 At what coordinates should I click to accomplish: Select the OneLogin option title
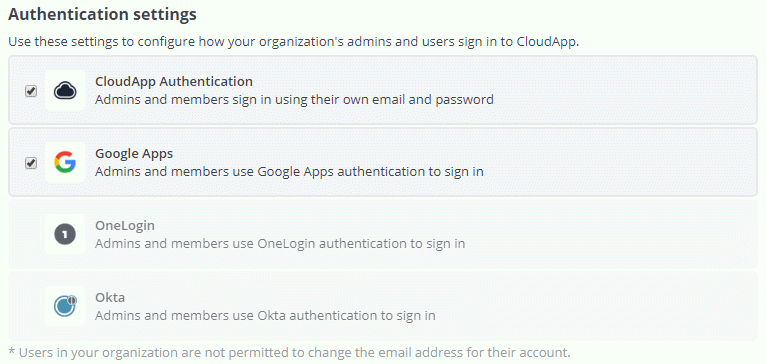[x=125, y=225]
